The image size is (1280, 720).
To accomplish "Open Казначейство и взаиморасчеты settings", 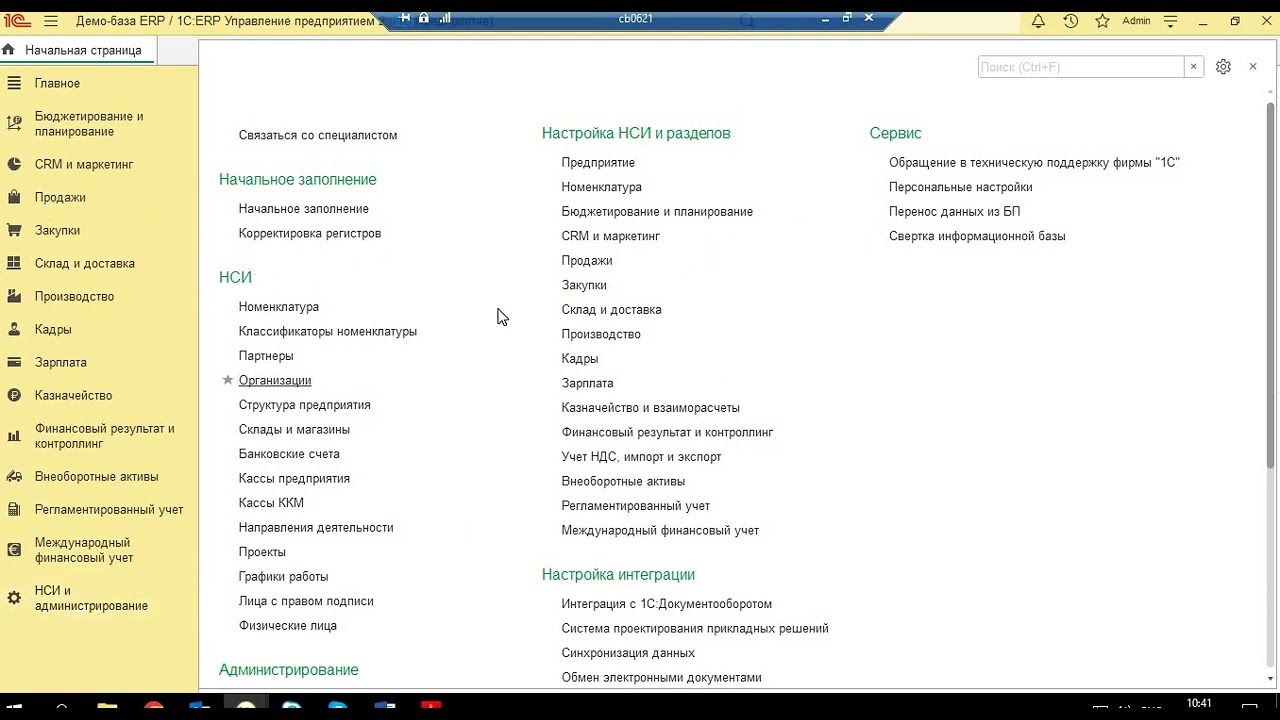I will point(651,407).
